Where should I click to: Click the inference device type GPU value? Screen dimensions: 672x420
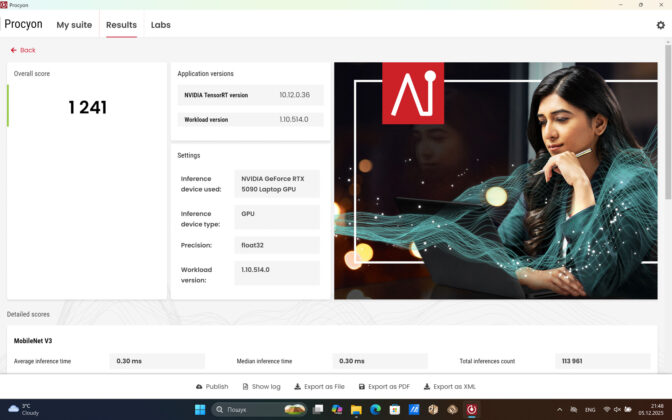(277, 217)
